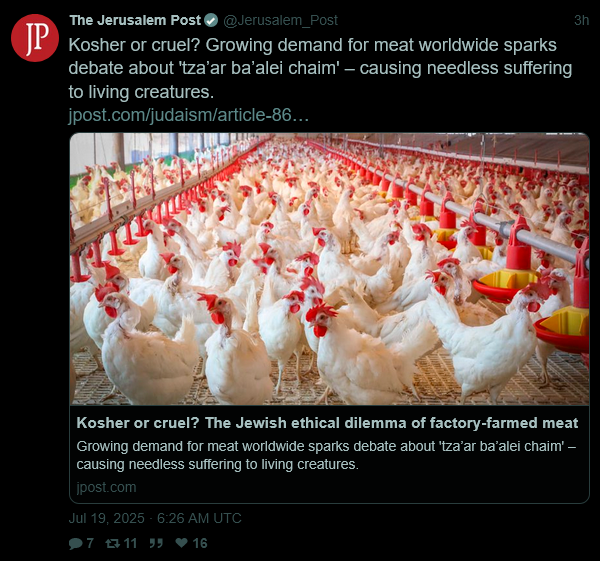Open the @Jerusalem_Post handle link

point(280,20)
